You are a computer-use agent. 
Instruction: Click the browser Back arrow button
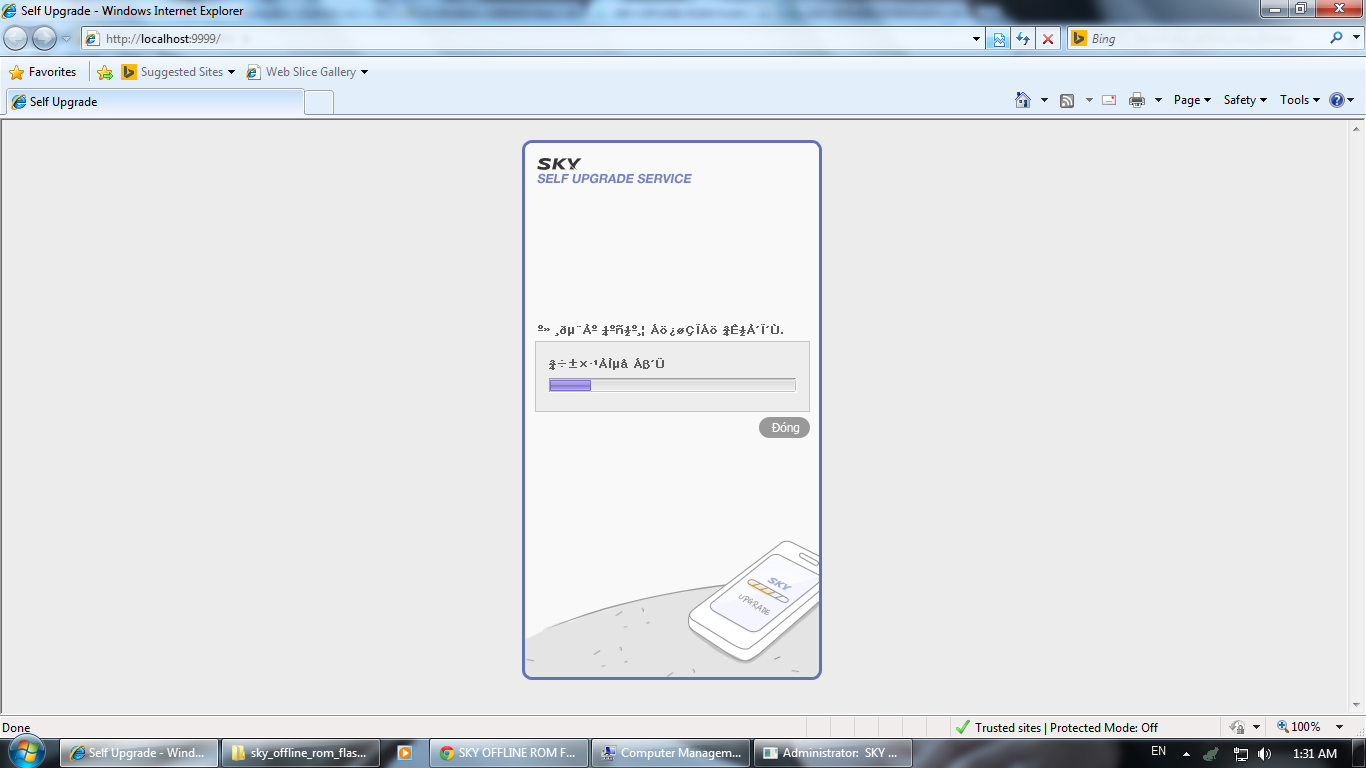[16, 39]
